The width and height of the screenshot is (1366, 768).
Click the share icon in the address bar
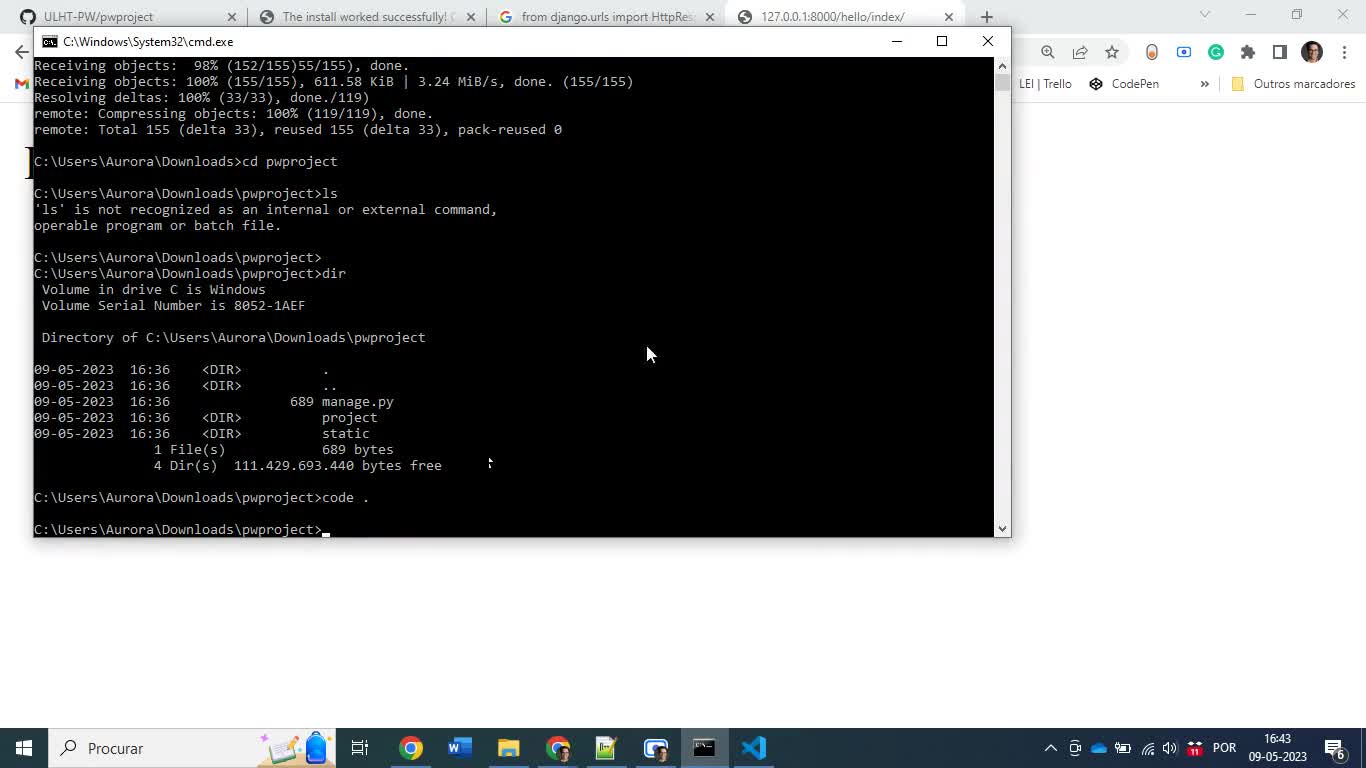(1078, 52)
